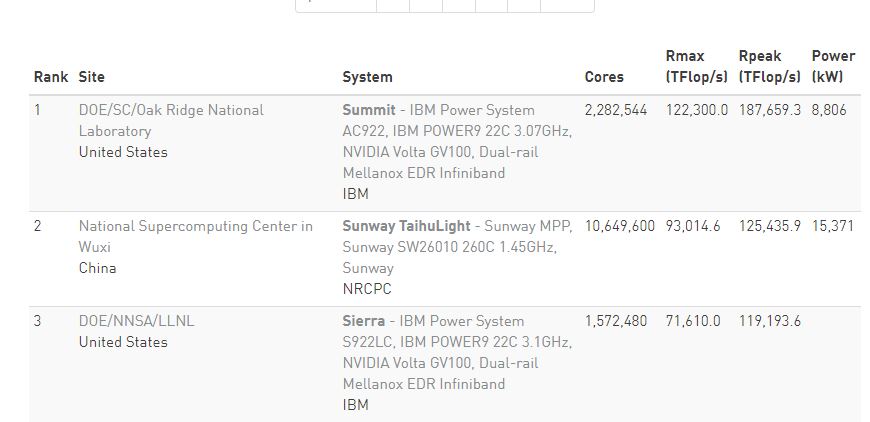This screenshot has height=422, width=870.
Task: Click United States under Oak Ridge laboratory
Action: [123, 152]
